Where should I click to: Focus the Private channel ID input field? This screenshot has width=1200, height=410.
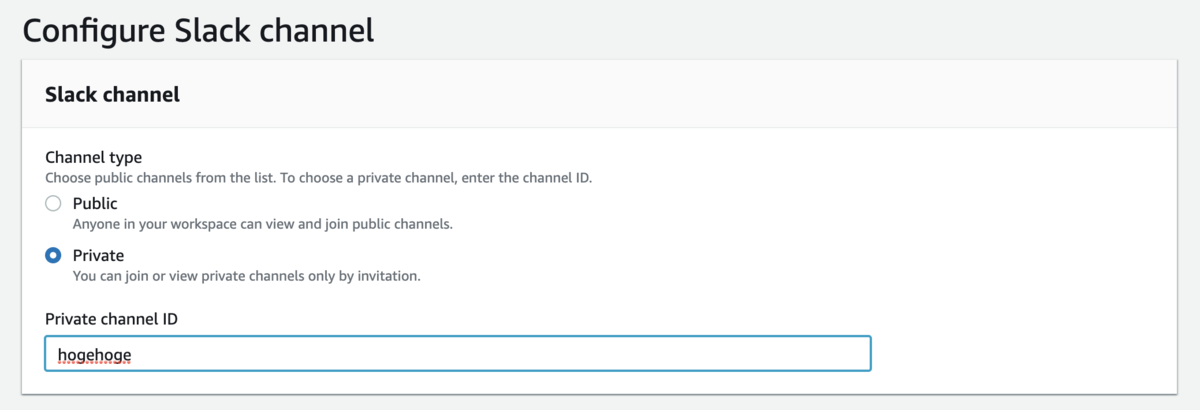pyautogui.click(x=457, y=354)
